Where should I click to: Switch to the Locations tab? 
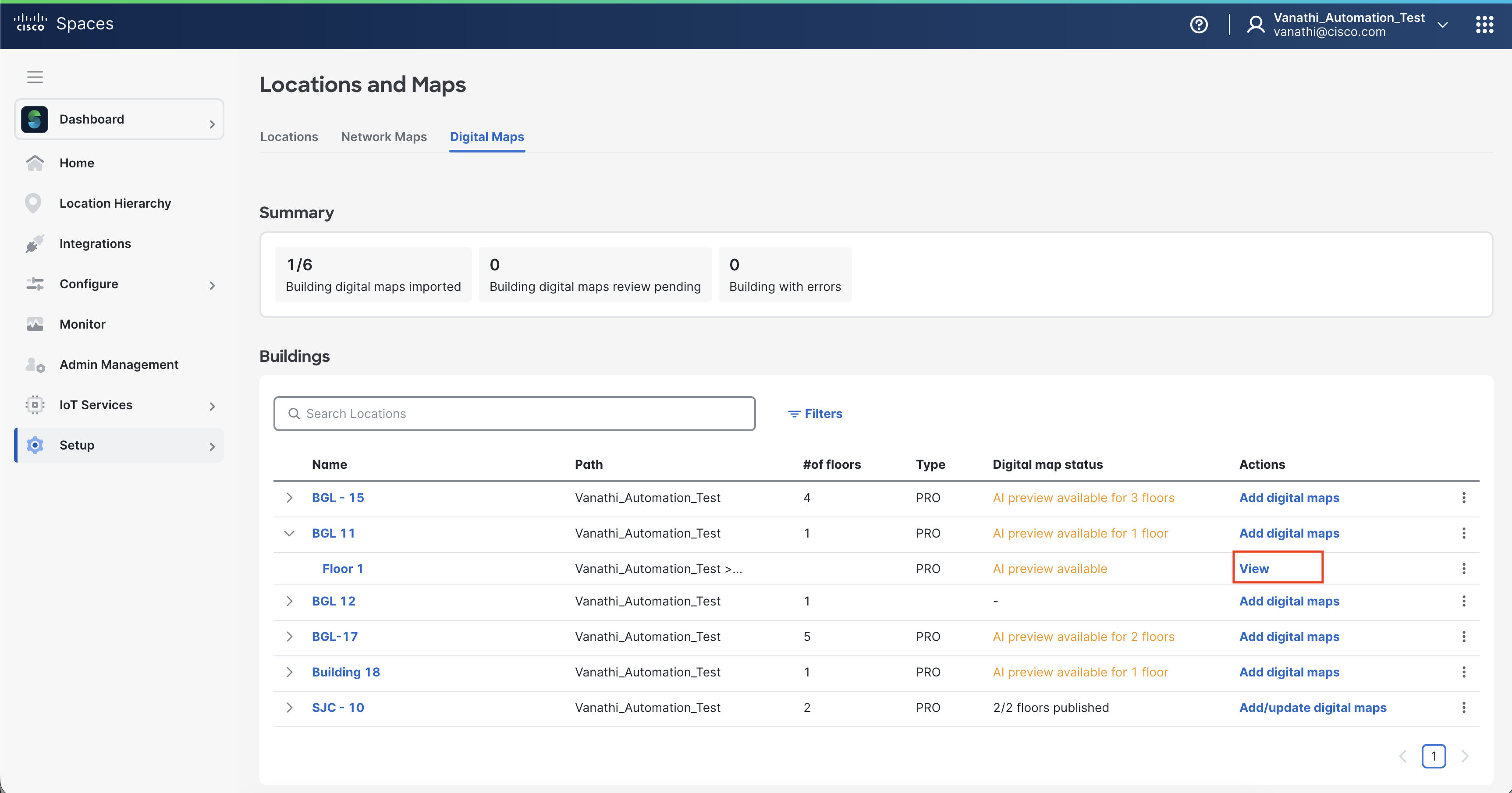(289, 137)
